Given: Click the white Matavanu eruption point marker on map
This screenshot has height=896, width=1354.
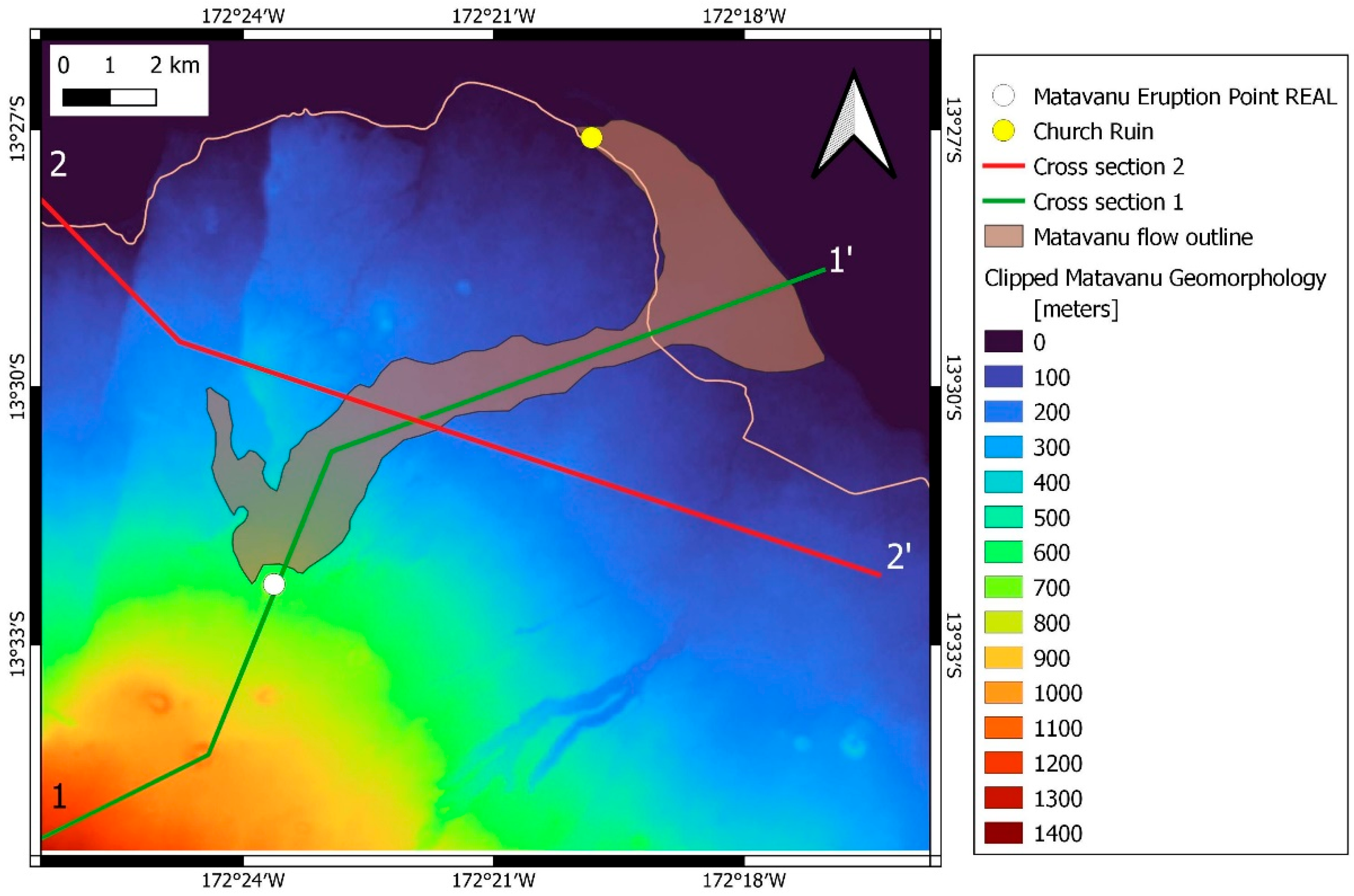Looking at the screenshot, I should (274, 585).
